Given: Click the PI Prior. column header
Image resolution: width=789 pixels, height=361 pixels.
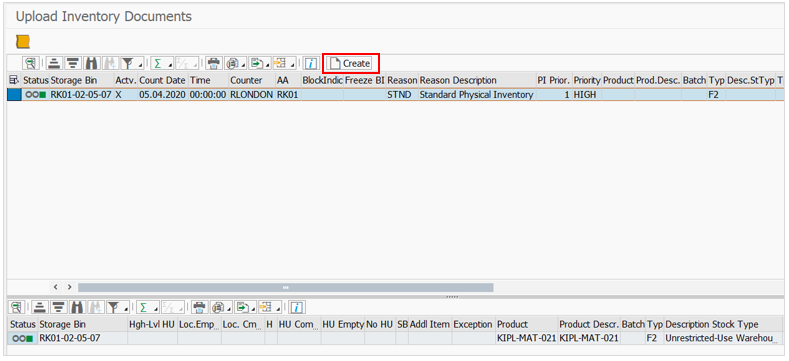Looking at the screenshot, I should point(554,80).
